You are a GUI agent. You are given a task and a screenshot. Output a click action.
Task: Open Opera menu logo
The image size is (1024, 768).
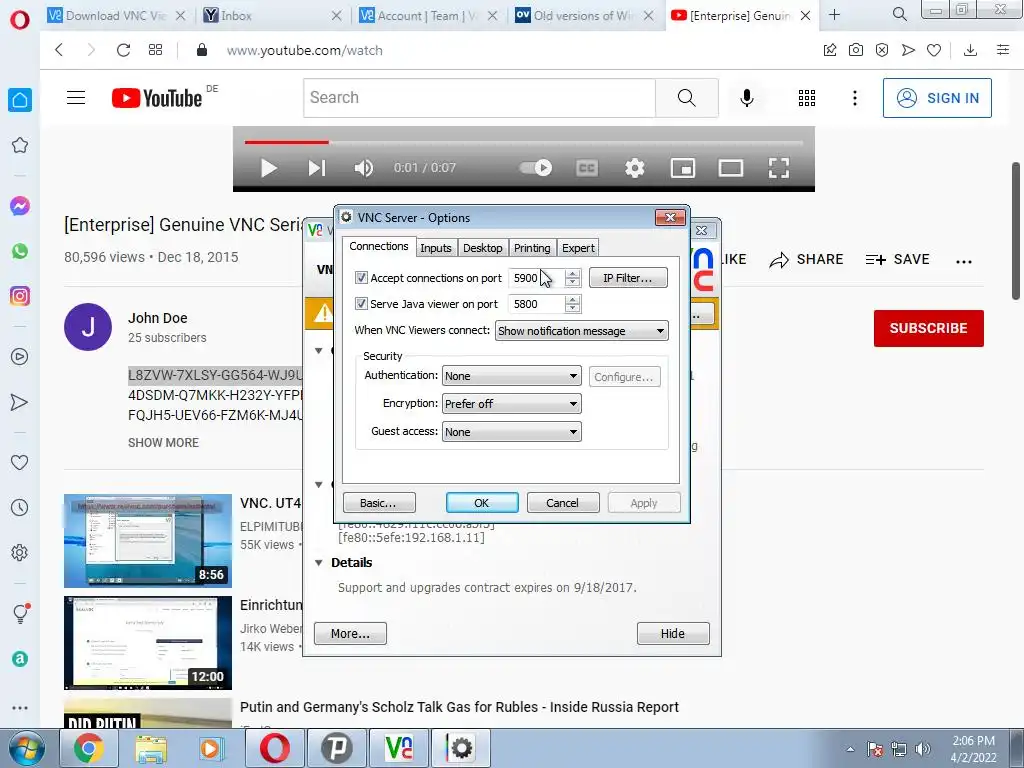point(20,20)
